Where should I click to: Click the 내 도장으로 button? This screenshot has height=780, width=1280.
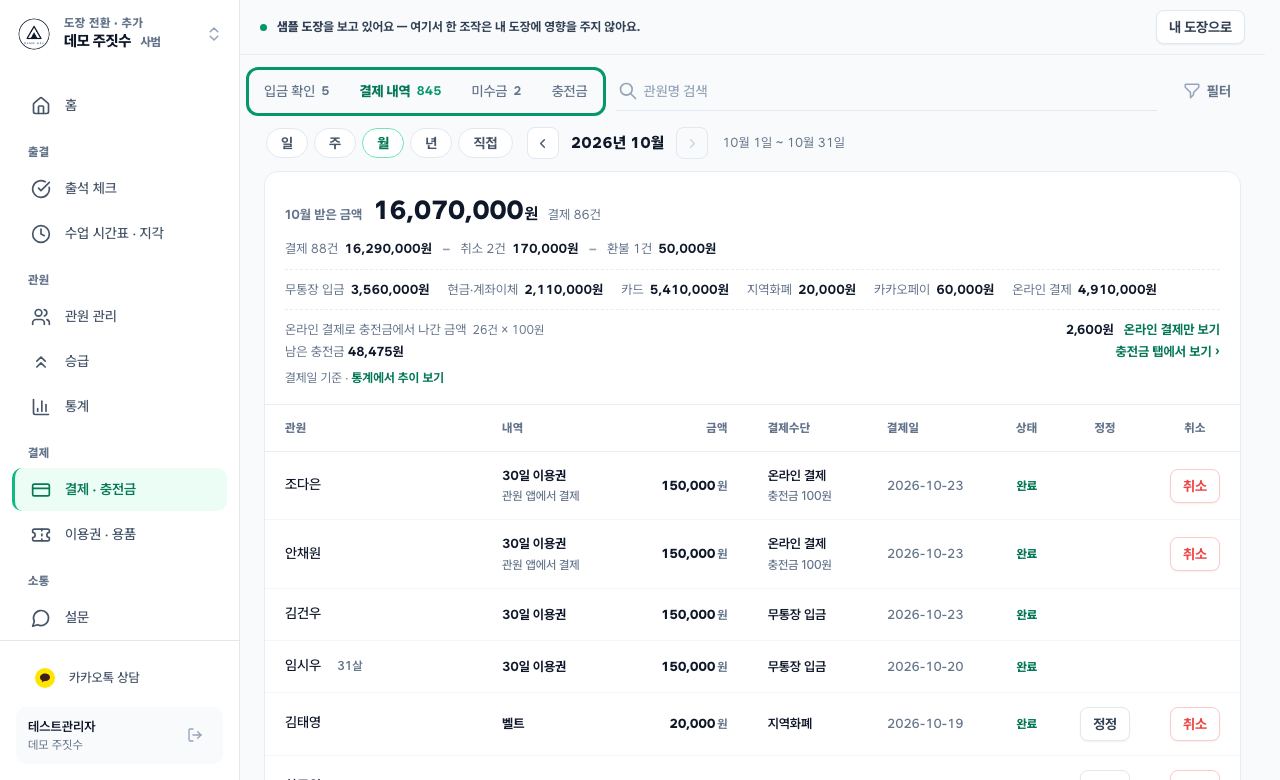(1200, 27)
